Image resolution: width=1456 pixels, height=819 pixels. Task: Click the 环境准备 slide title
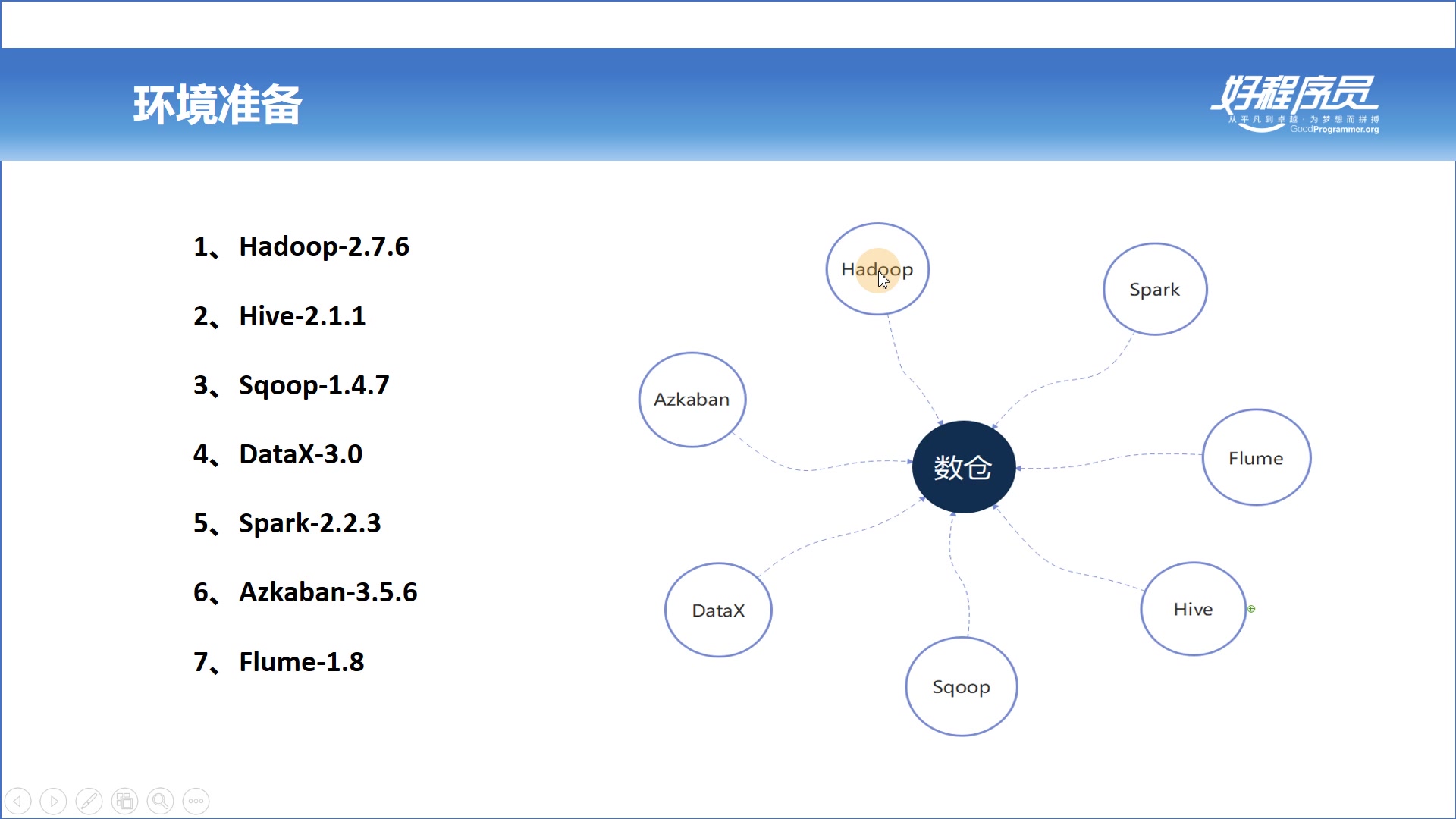point(218,105)
